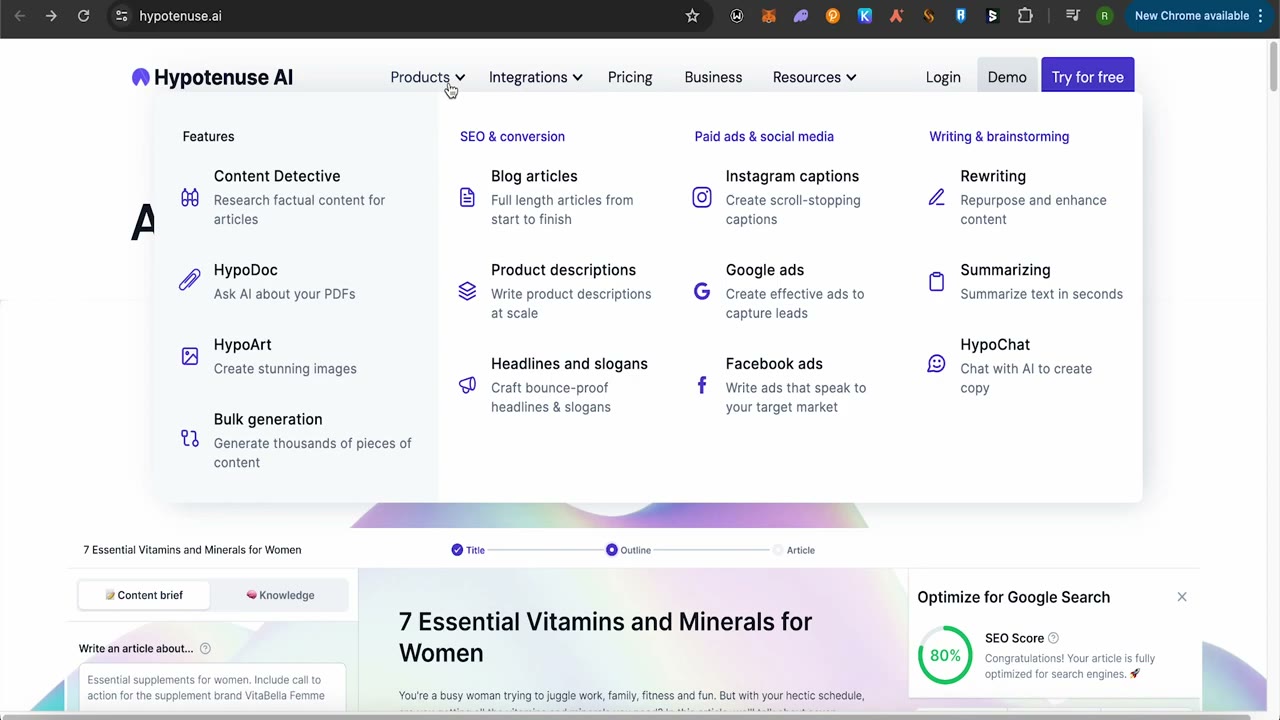
Task: Expand the Resources dropdown menu
Action: [x=814, y=77]
